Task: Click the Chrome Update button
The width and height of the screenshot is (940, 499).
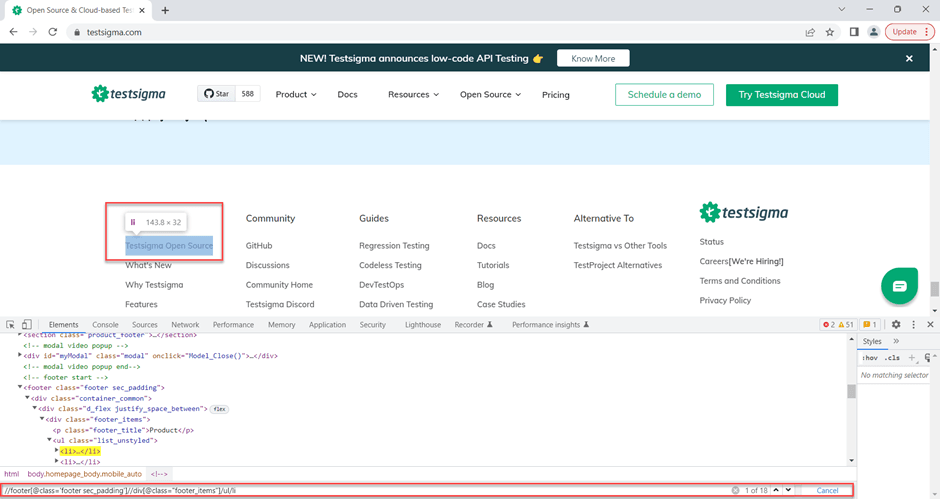Action: pyautogui.click(x=909, y=32)
